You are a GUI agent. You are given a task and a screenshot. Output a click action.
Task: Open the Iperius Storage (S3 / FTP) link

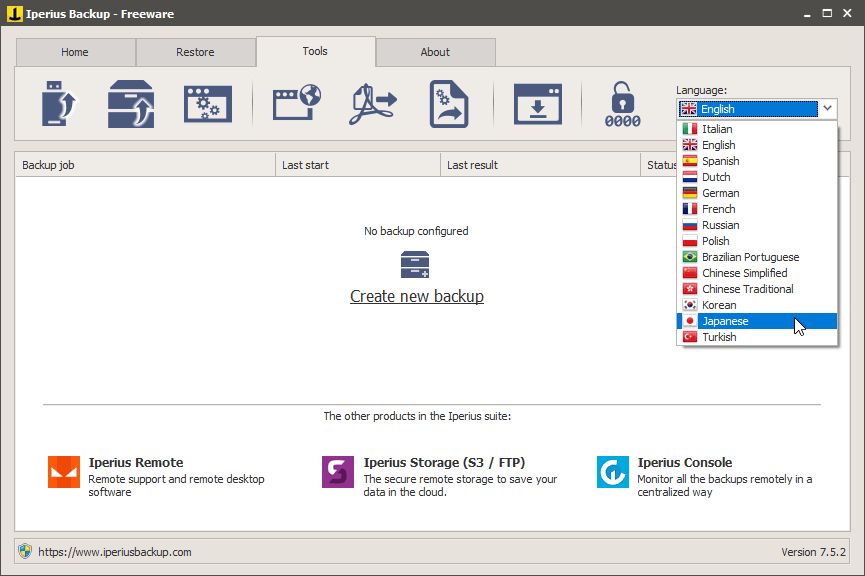pos(444,462)
